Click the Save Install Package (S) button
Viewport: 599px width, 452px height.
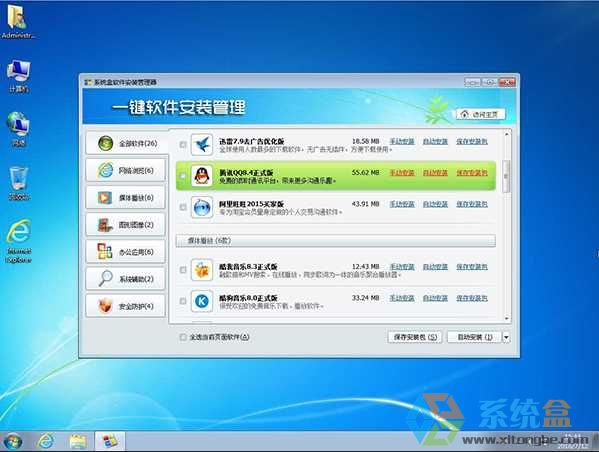(415, 337)
